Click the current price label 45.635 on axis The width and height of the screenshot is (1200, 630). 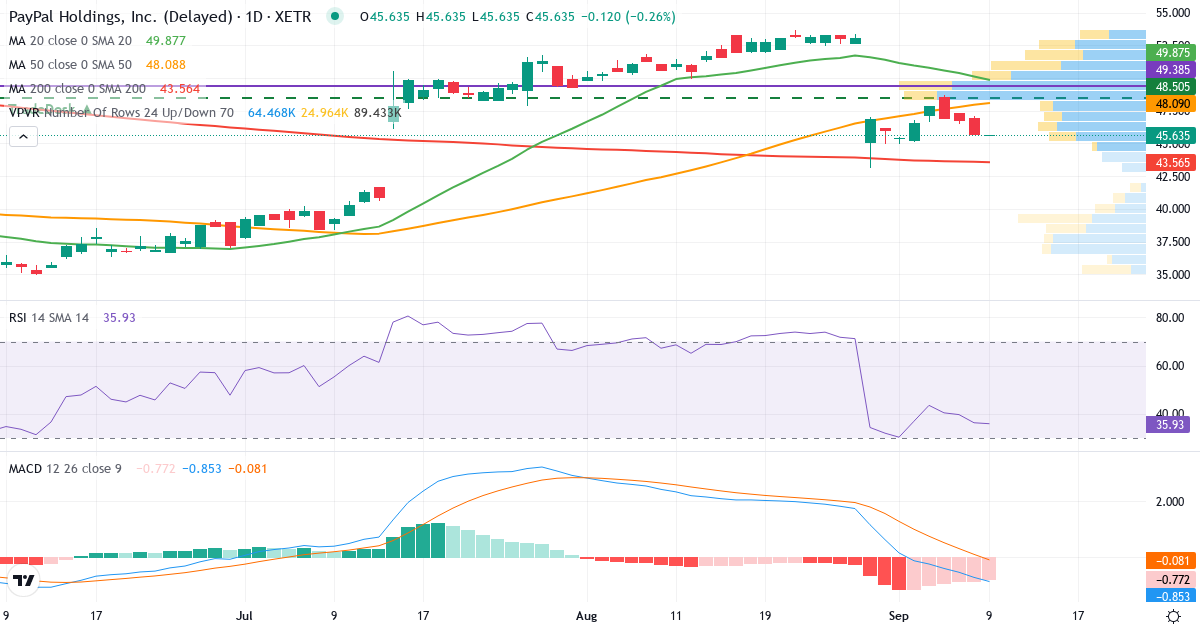click(x=1172, y=135)
